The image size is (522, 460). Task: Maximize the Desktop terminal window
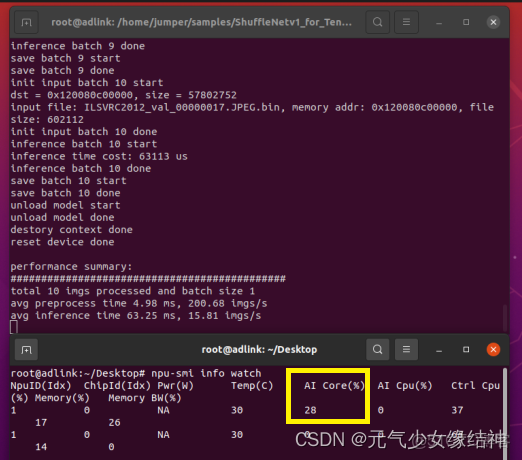(x=466, y=350)
